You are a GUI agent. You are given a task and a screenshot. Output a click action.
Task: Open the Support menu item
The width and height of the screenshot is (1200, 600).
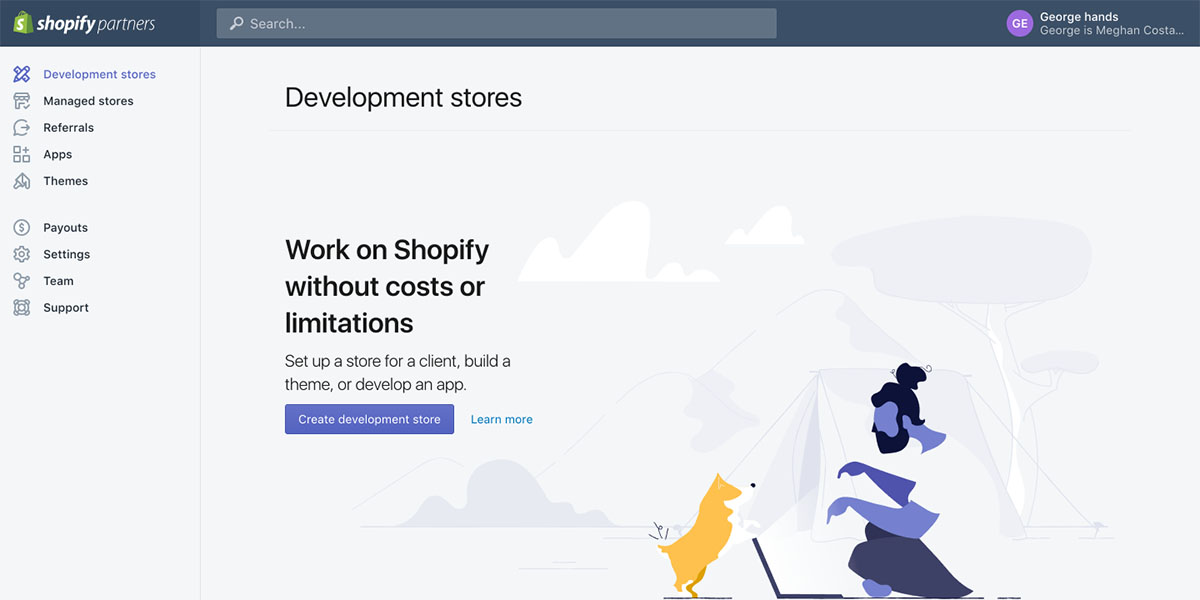(66, 308)
